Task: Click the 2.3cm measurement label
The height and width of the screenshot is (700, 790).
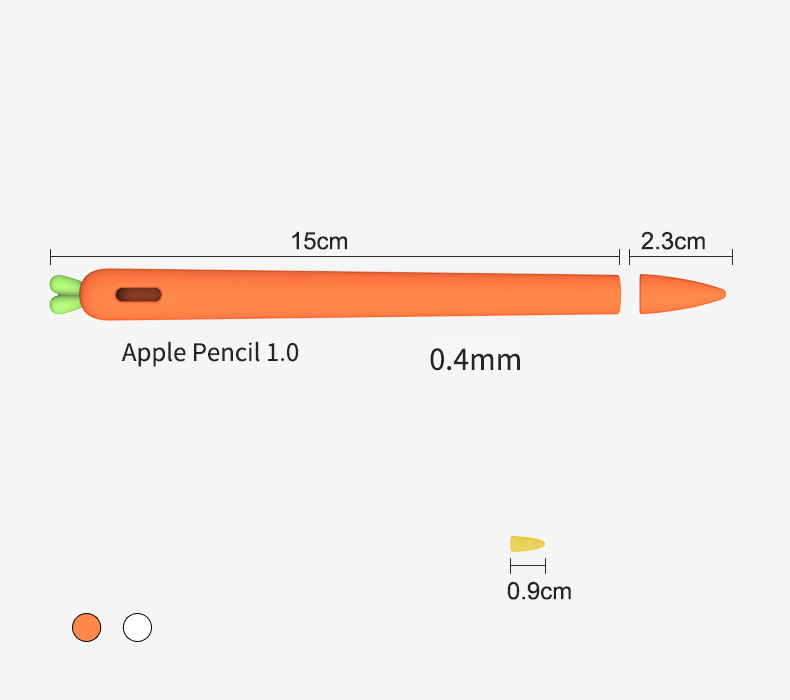Action: click(x=673, y=241)
